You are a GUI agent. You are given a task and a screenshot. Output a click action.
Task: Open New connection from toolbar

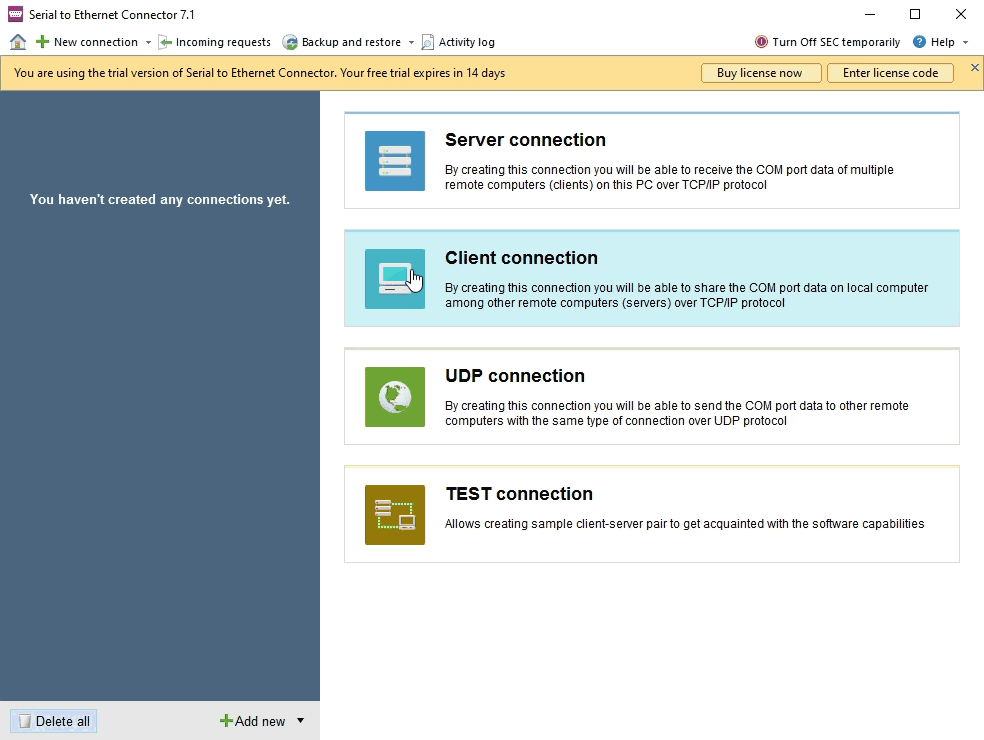(95, 42)
